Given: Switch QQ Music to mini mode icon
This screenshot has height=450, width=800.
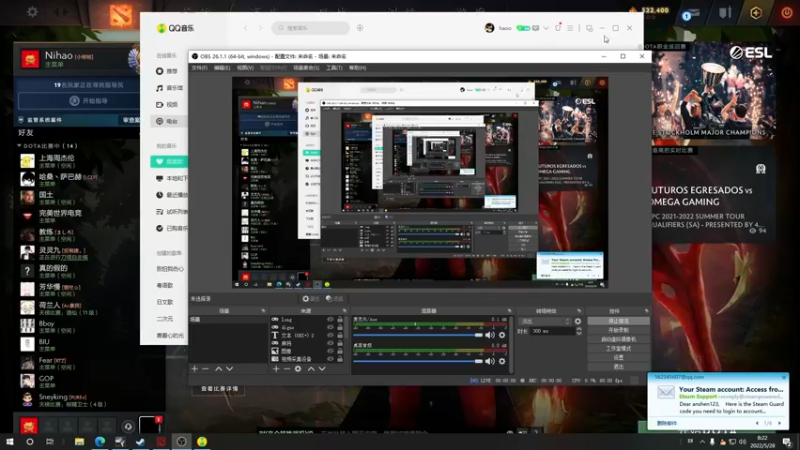Looking at the screenshot, I should point(589,28).
